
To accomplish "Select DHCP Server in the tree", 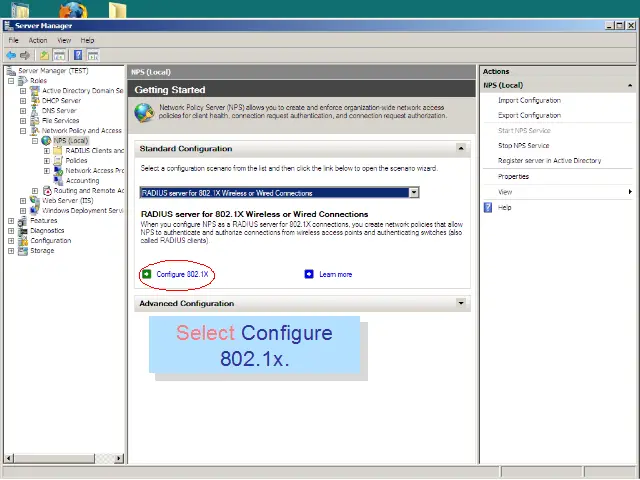I will coord(61,100).
